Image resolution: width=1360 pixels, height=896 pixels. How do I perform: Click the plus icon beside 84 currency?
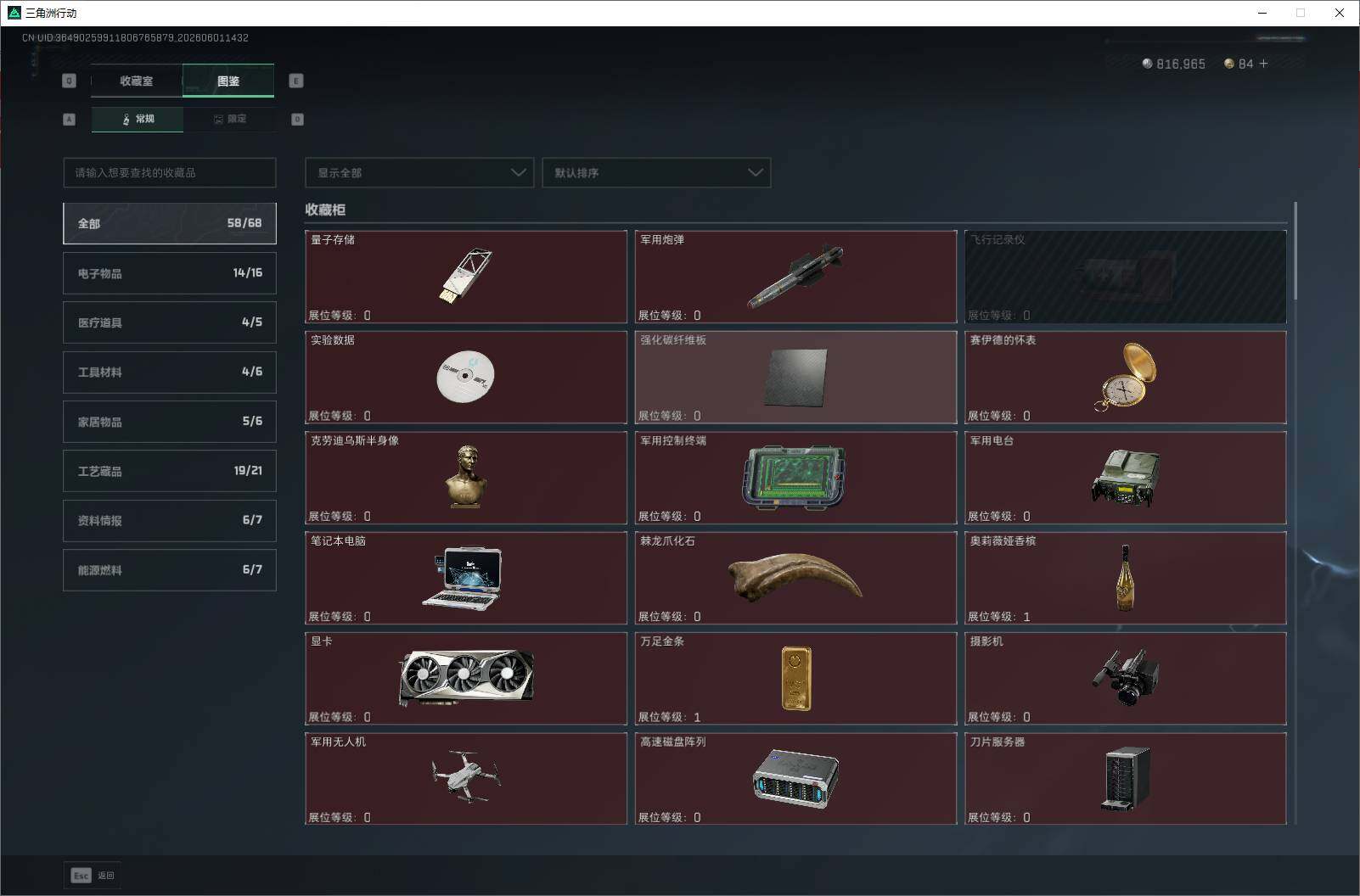click(x=1263, y=64)
